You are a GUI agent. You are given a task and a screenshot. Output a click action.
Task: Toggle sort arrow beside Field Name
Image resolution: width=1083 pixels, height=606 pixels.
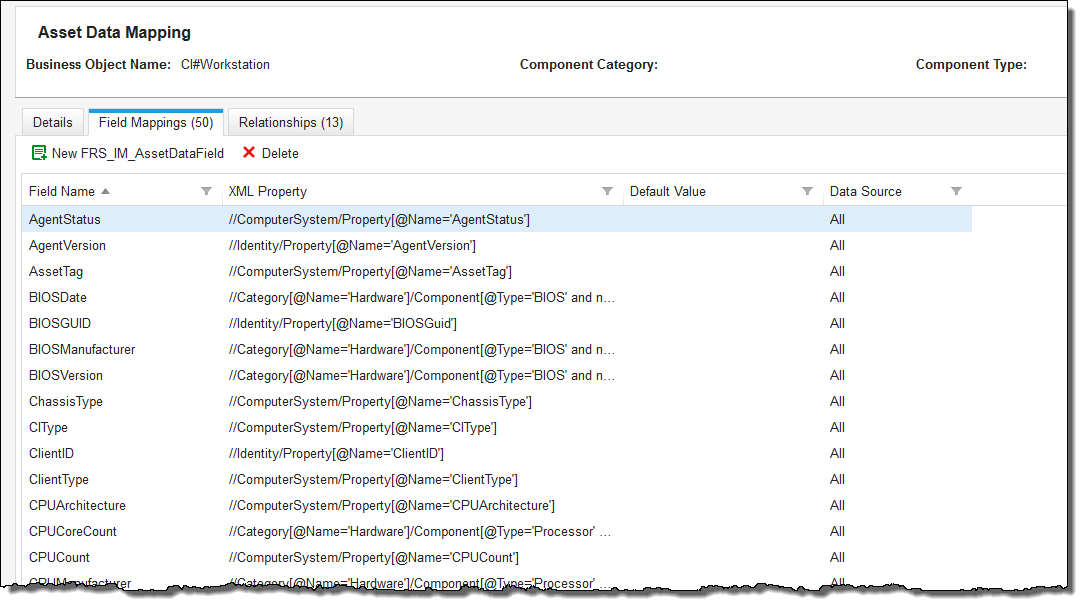(106, 191)
